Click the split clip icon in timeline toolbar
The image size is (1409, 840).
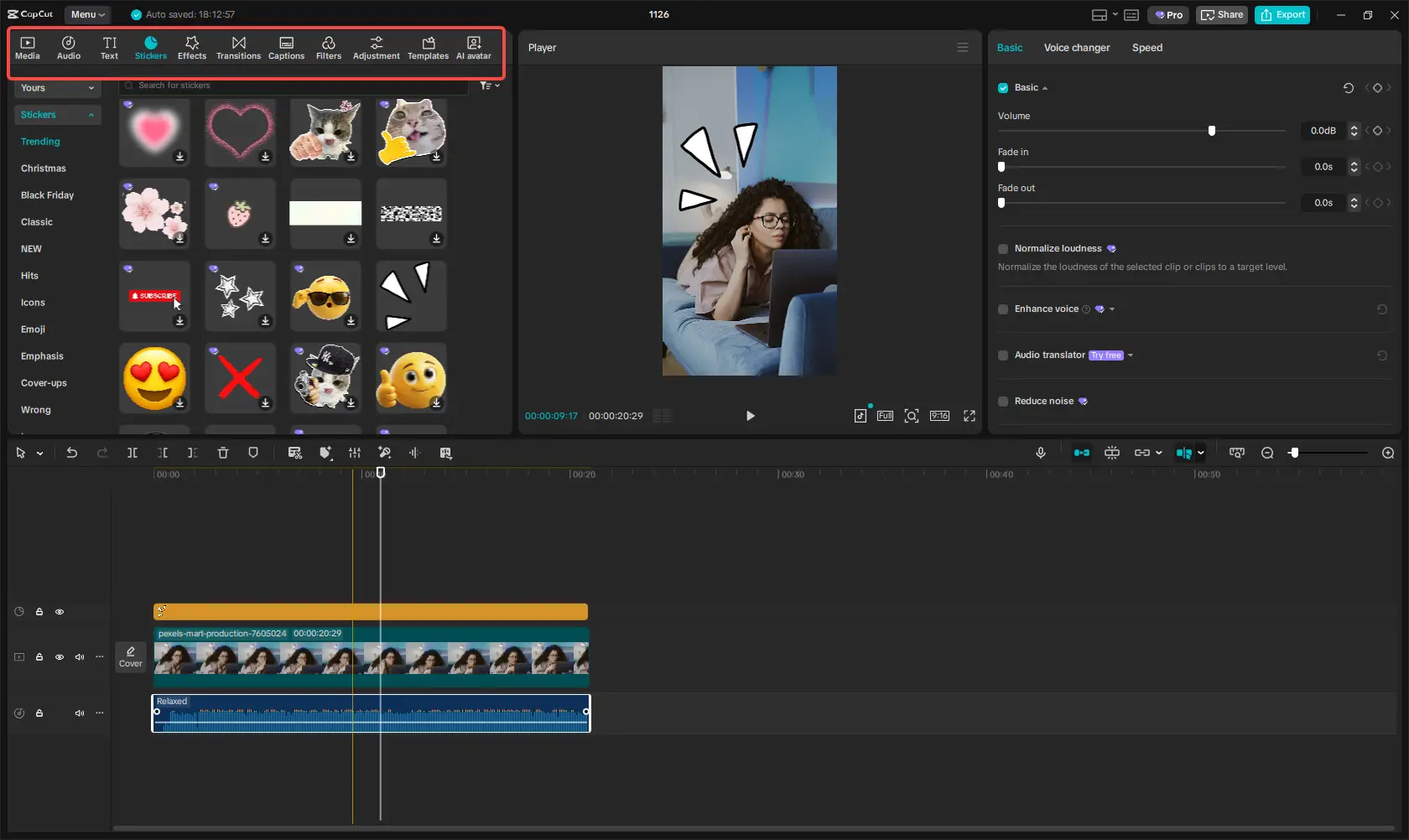point(133,453)
